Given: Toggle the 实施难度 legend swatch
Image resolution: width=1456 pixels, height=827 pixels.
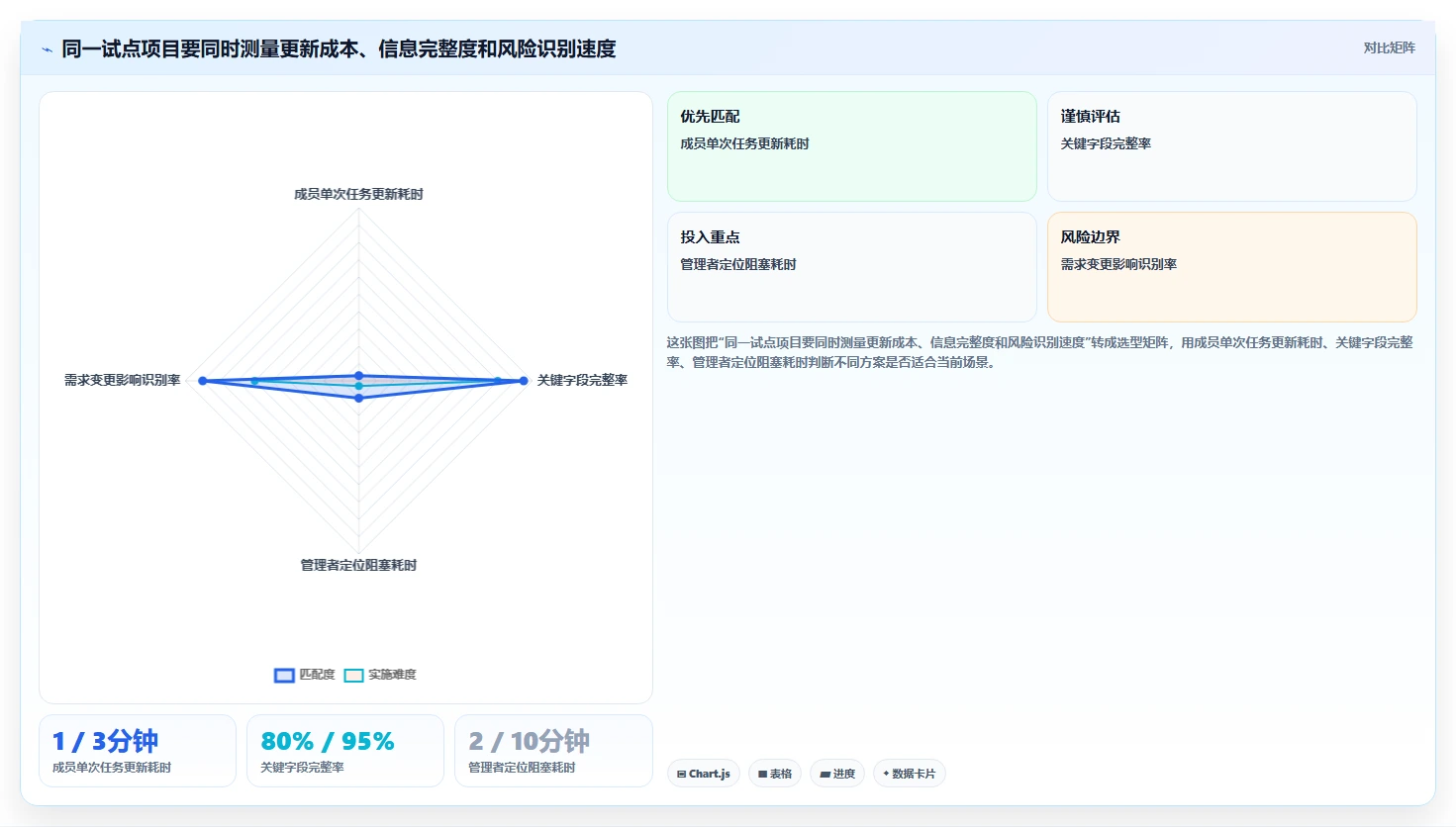Looking at the screenshot, I should click(x=353, y=676).
